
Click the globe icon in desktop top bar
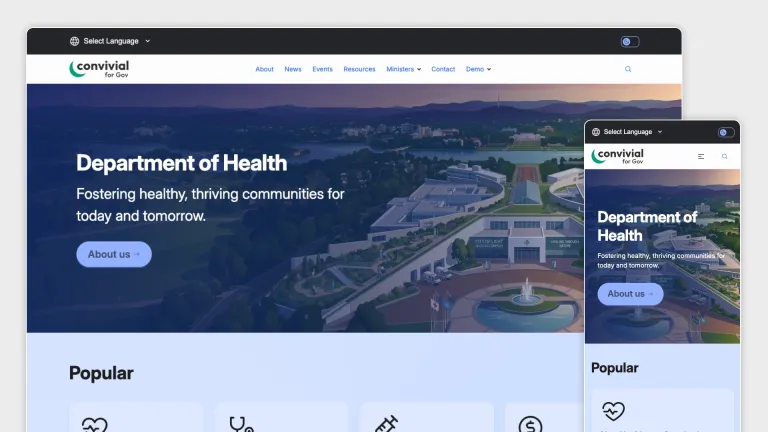[74, 41]
